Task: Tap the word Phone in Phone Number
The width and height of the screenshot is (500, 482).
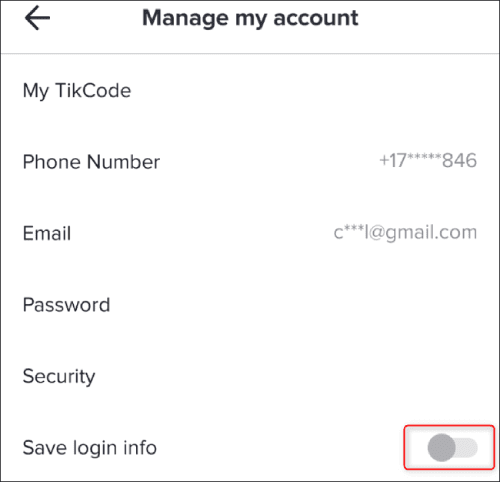Action: (52, 162)
